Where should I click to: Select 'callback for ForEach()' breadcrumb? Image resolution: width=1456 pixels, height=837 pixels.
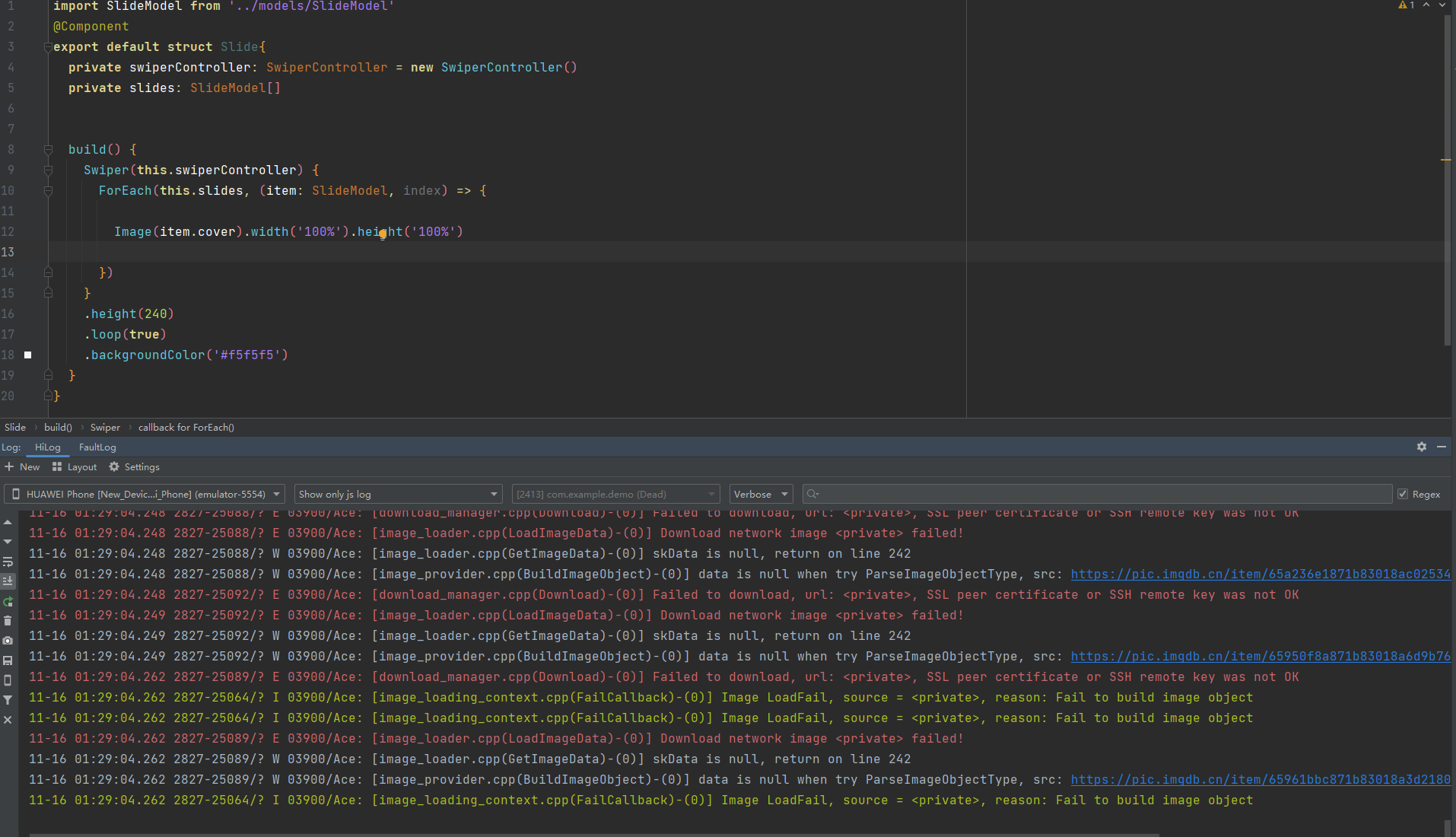[186, 427]
